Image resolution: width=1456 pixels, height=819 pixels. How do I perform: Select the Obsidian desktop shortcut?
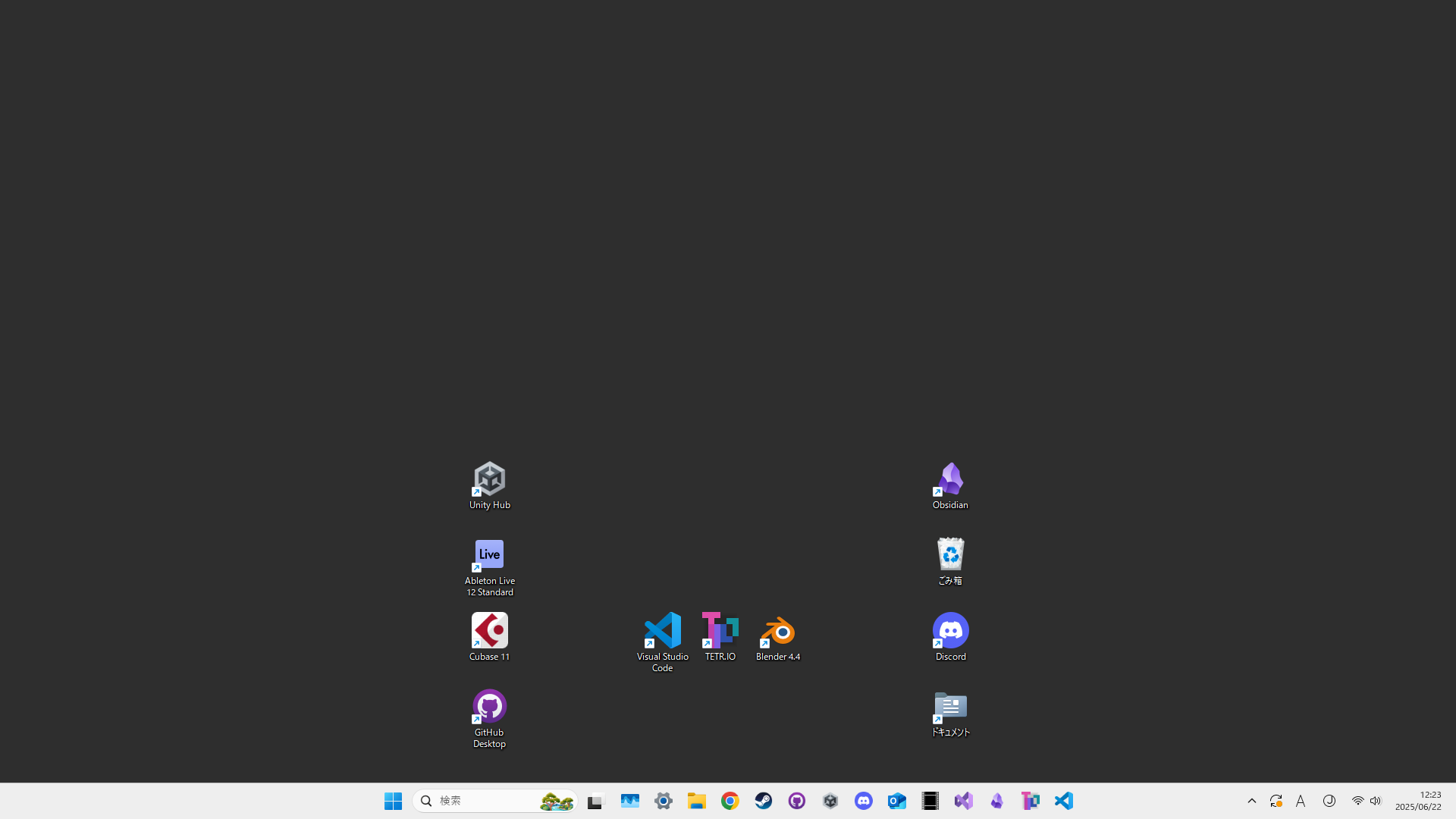(x=950, y=485)
